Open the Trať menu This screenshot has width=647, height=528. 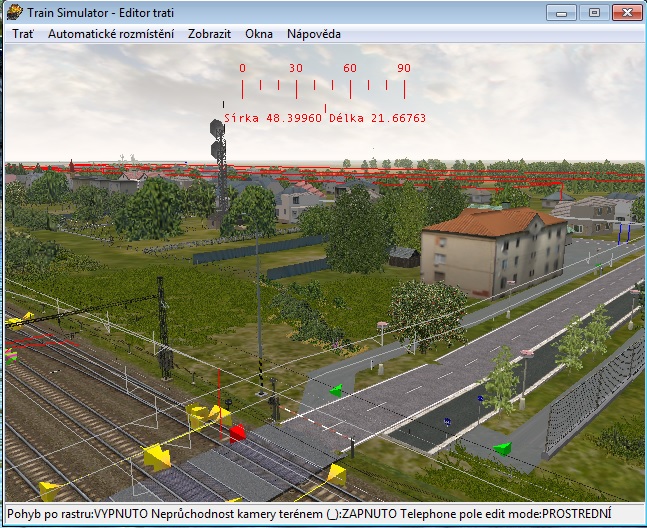23,34
